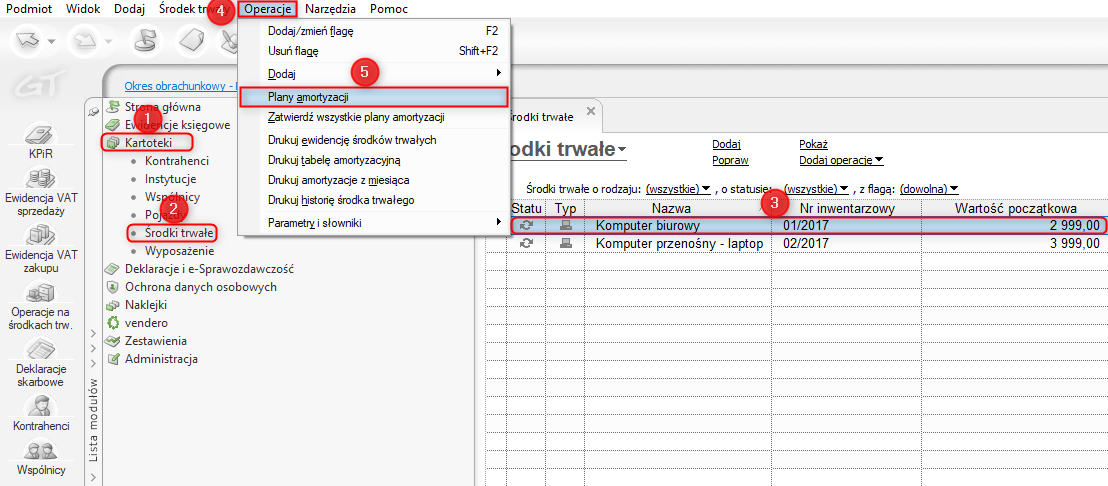Open the rodzaj filter (wszystkie) dropdown

pyautogui.click(x=678, y=189)
